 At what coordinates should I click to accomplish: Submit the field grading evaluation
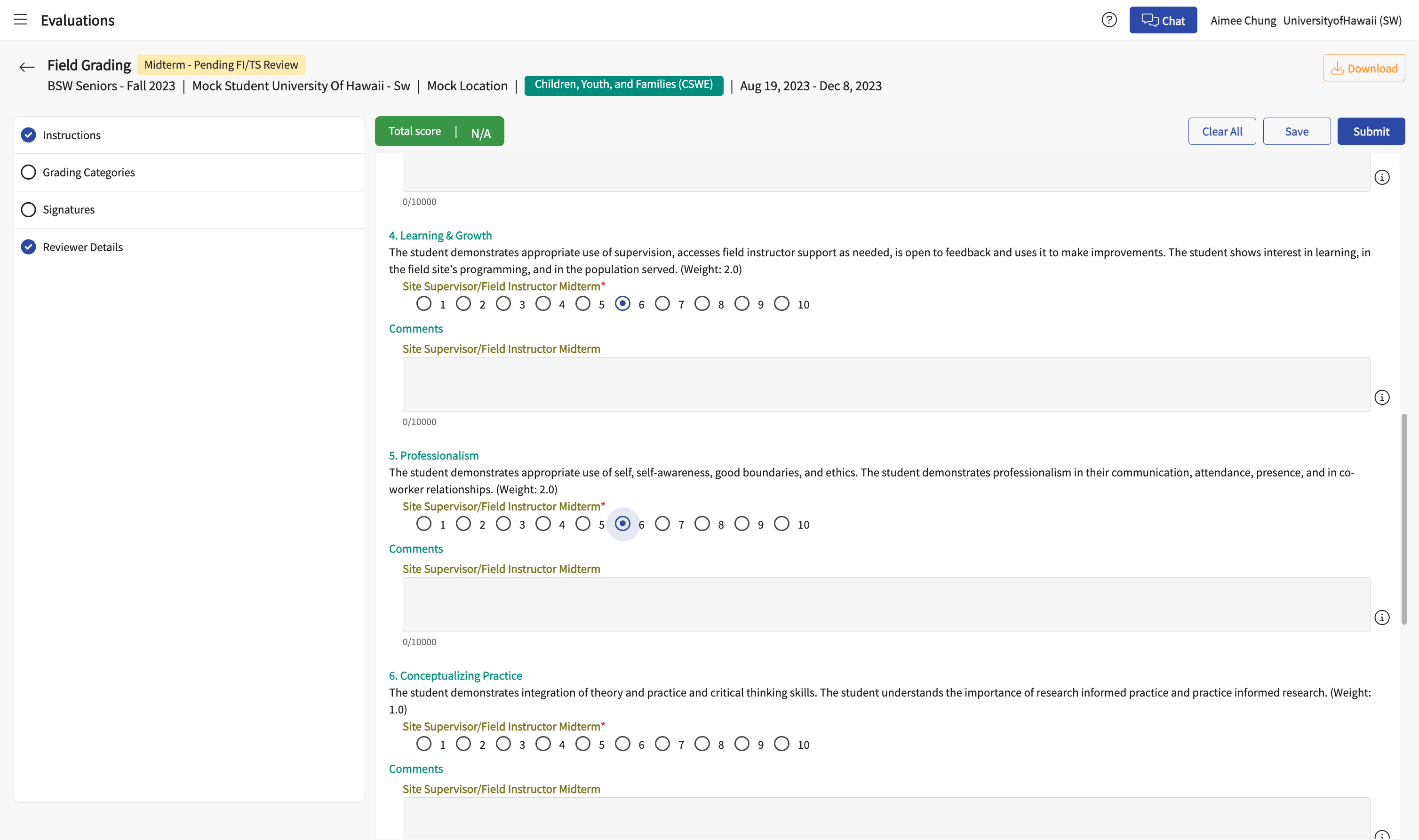tap(1371, 131)
